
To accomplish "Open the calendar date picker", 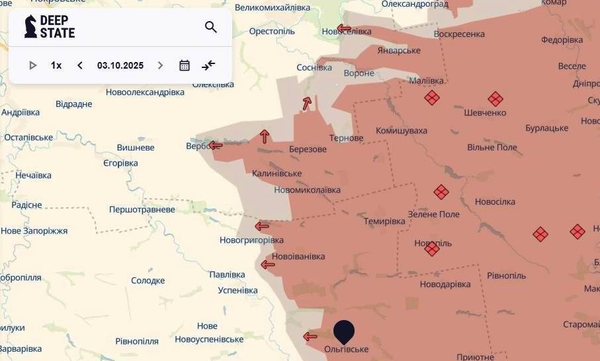I will click(x=184, y=65).
